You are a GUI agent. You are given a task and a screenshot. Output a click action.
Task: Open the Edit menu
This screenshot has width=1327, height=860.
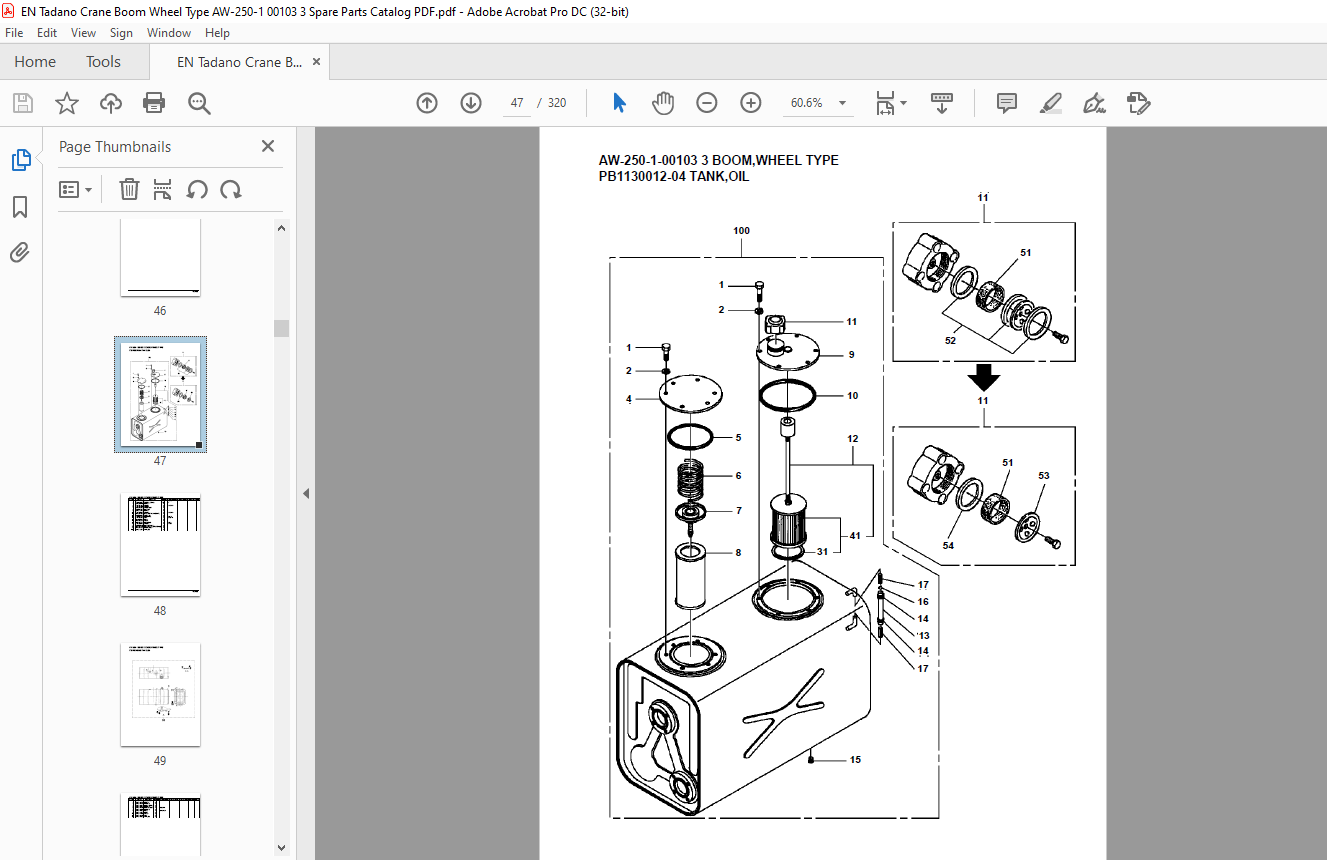point(47,33)
